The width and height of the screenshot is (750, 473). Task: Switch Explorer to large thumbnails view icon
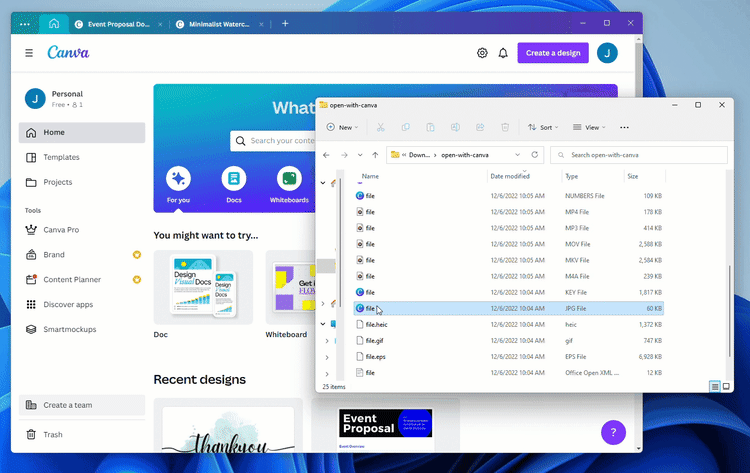(726, 386)
